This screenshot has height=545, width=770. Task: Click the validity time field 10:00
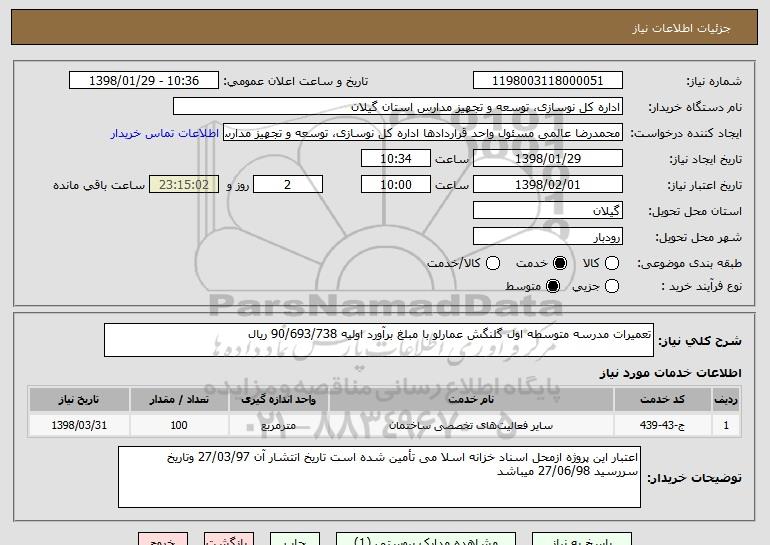coord(396,185)
